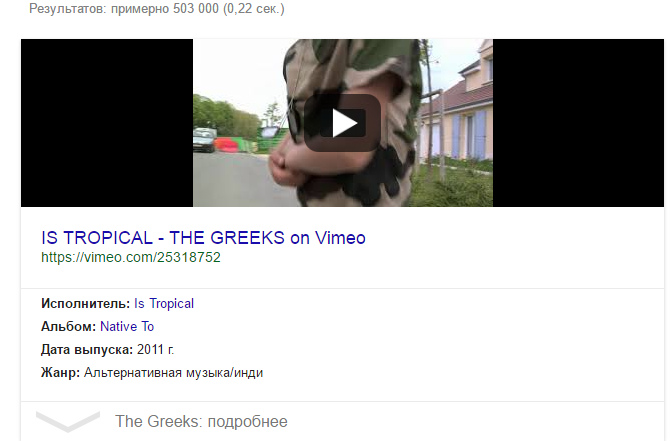Open the Is Tropical artist link
Screen dimensions: 670x441
click(x=164, y=303)
